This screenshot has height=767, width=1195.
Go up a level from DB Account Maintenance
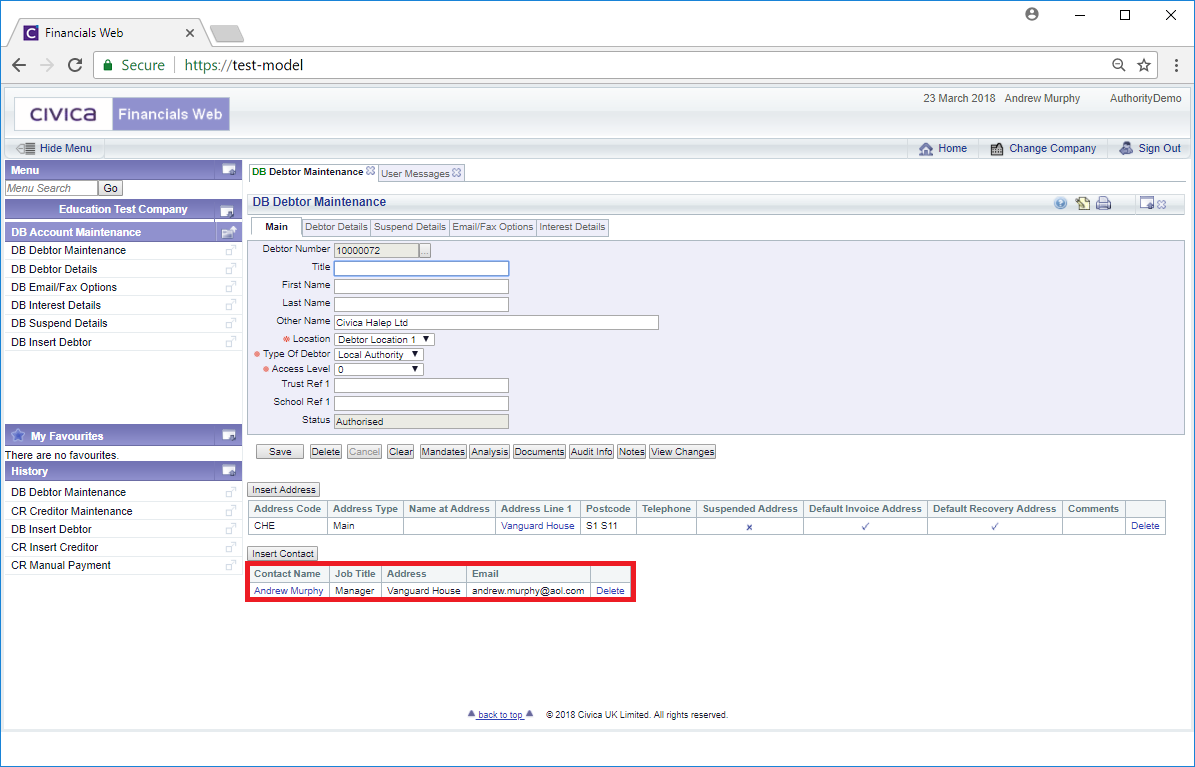pyautogui.click(x=228, y=232)
